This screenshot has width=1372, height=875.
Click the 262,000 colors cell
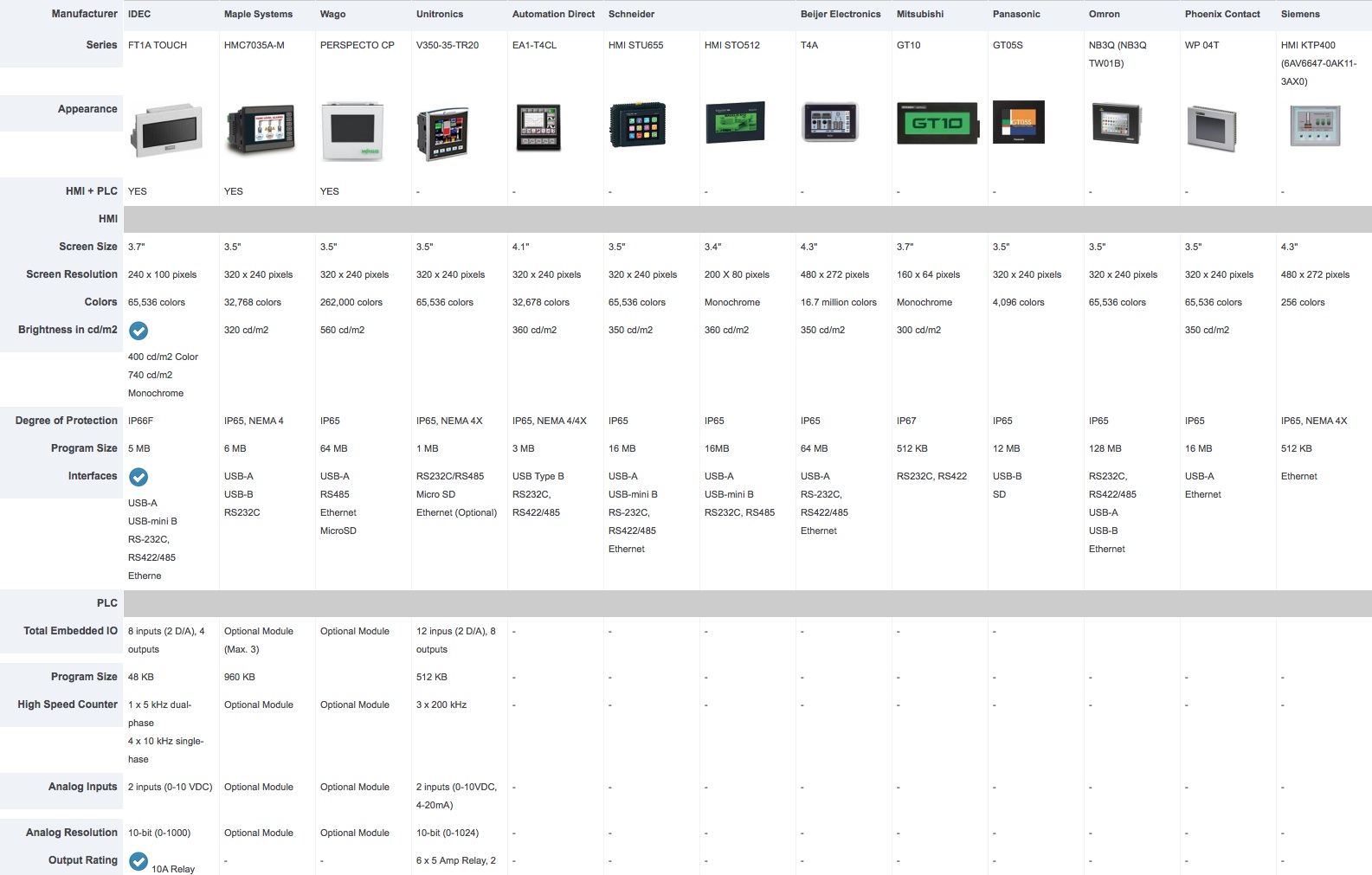point(351,302)
